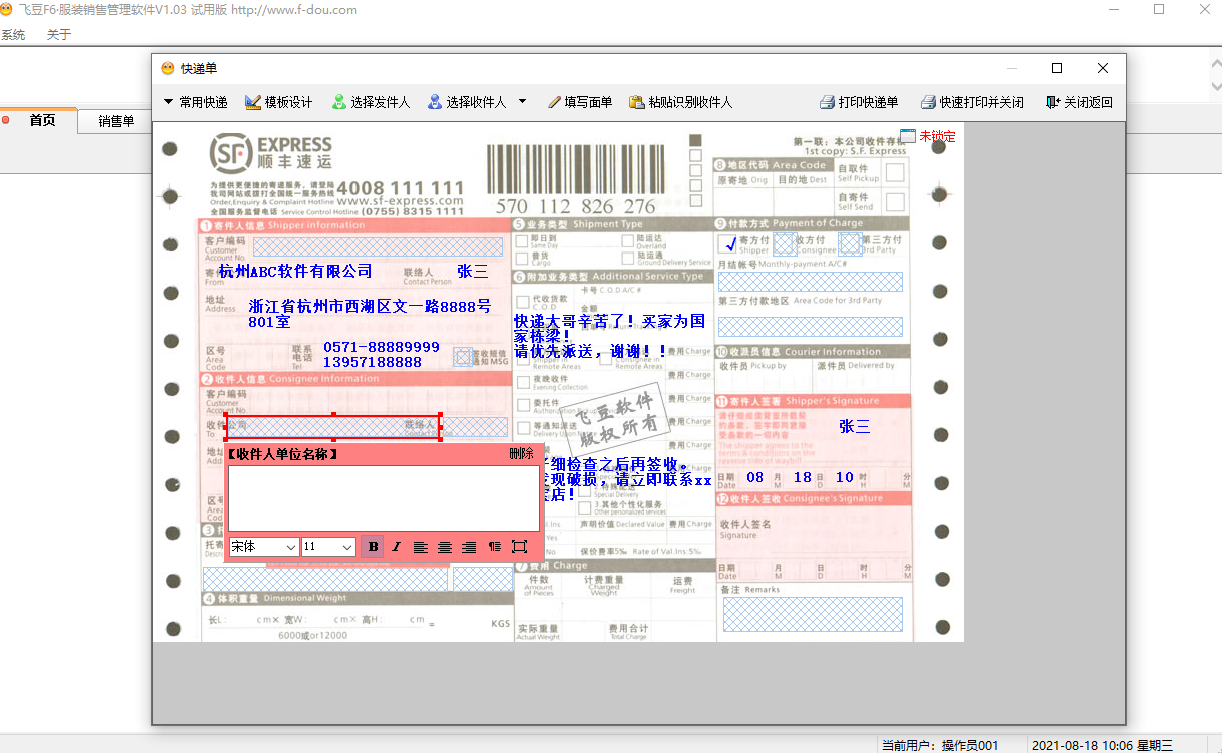Select the 第三方付款地区 area code field
The height and width of the screenshot is (753, 1222).
pyautogui.click(x=810, y=326)
